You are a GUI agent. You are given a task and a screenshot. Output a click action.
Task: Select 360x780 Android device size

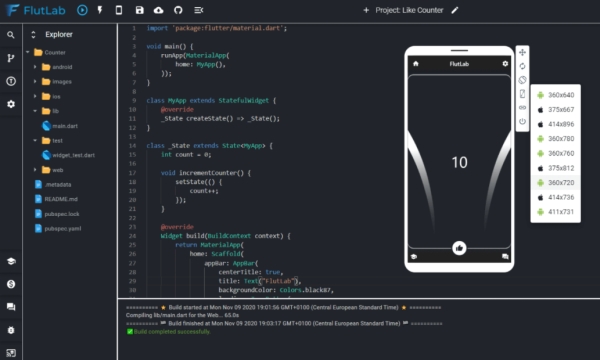tap(556, 138)
